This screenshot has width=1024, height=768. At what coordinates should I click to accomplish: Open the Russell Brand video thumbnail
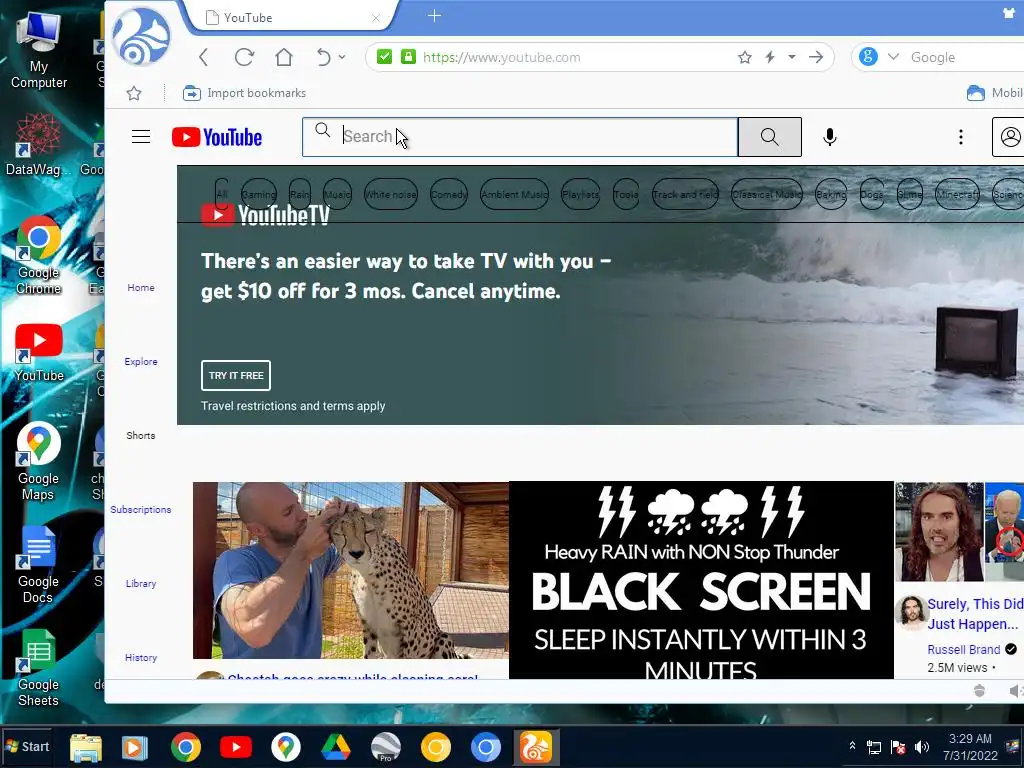point(959,532)
